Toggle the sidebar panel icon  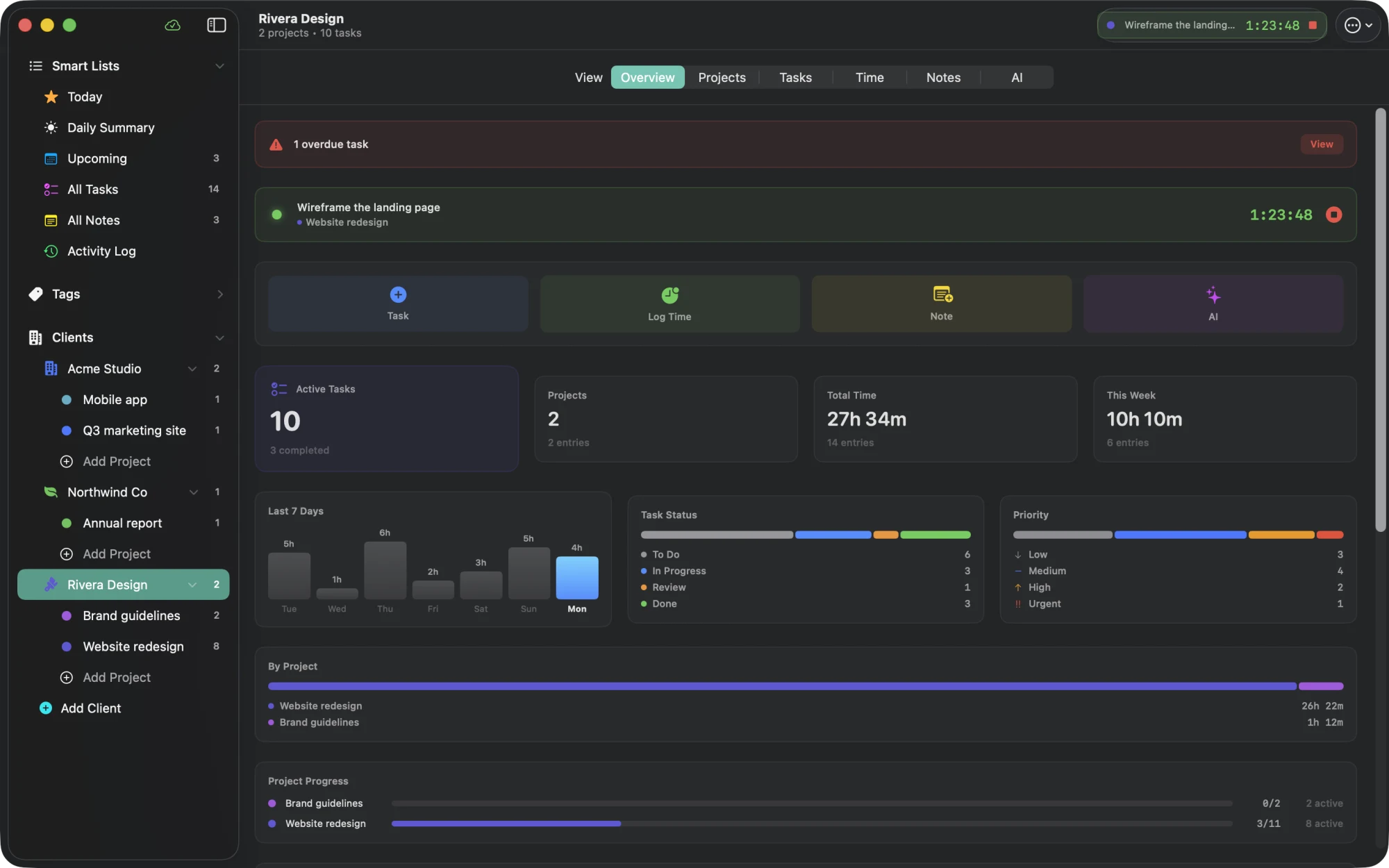click(216, 25)
